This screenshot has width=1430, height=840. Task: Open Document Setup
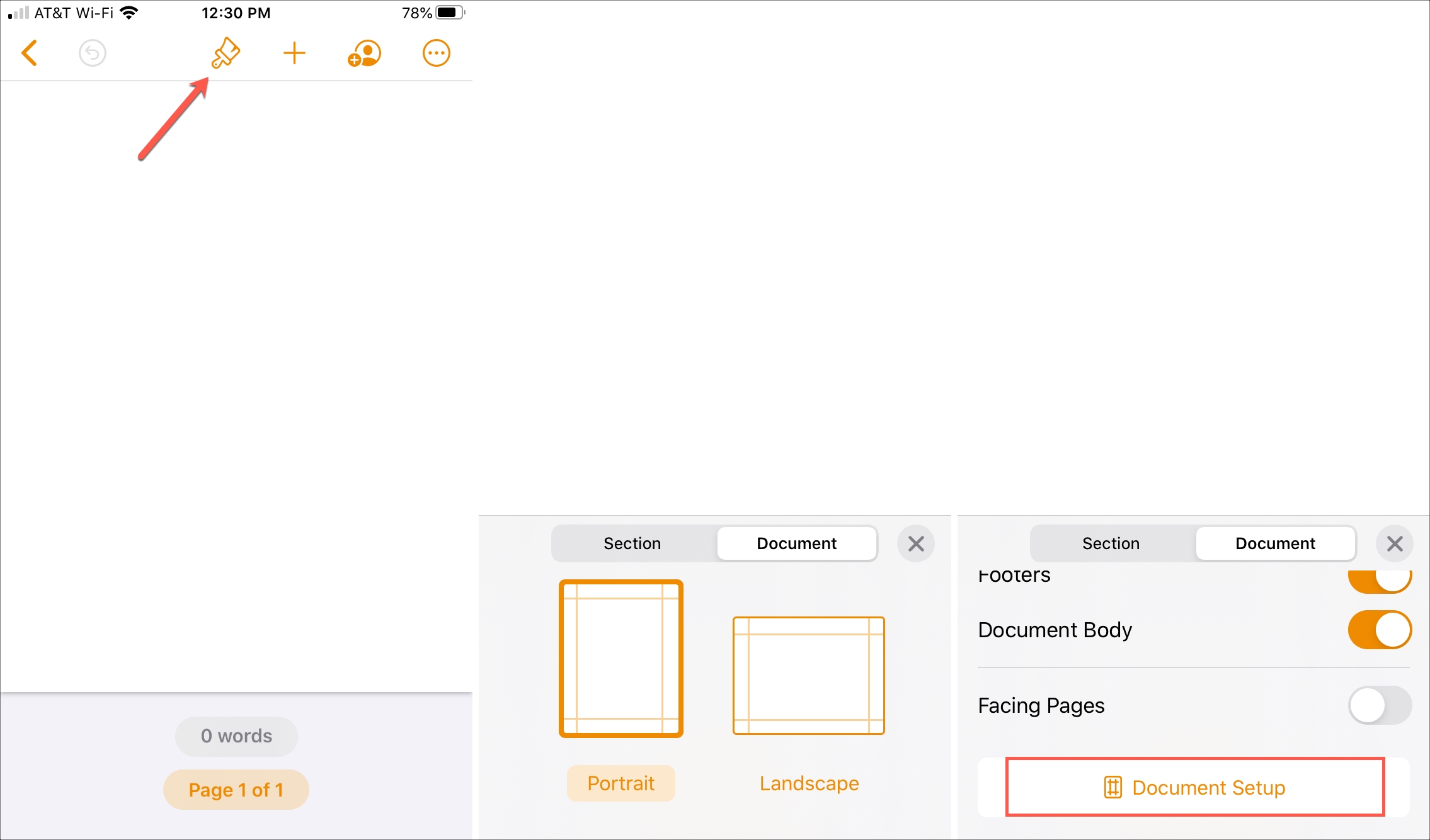click(1194, 788)
